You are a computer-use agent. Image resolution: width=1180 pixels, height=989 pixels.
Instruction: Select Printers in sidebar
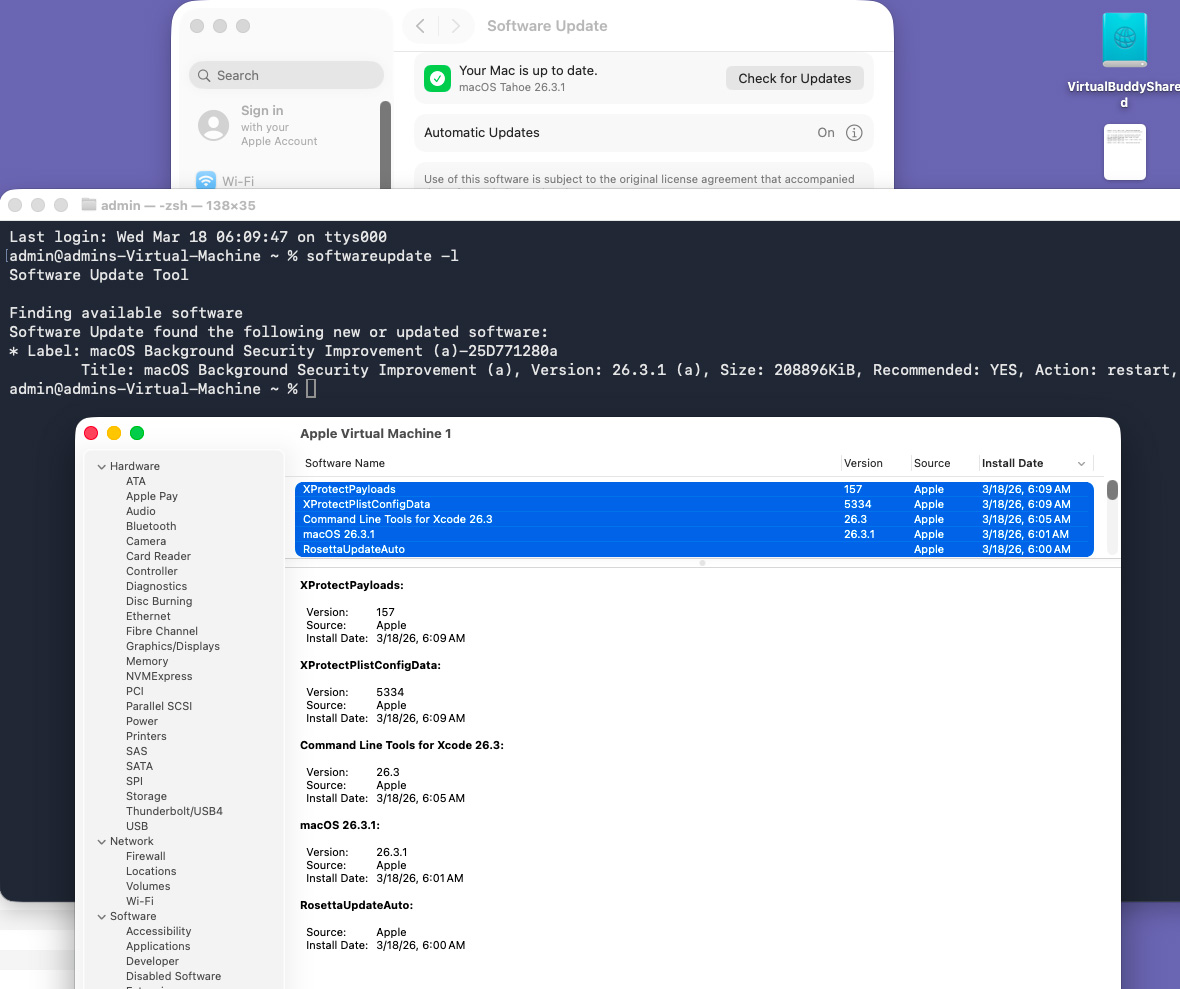(146, 737)
